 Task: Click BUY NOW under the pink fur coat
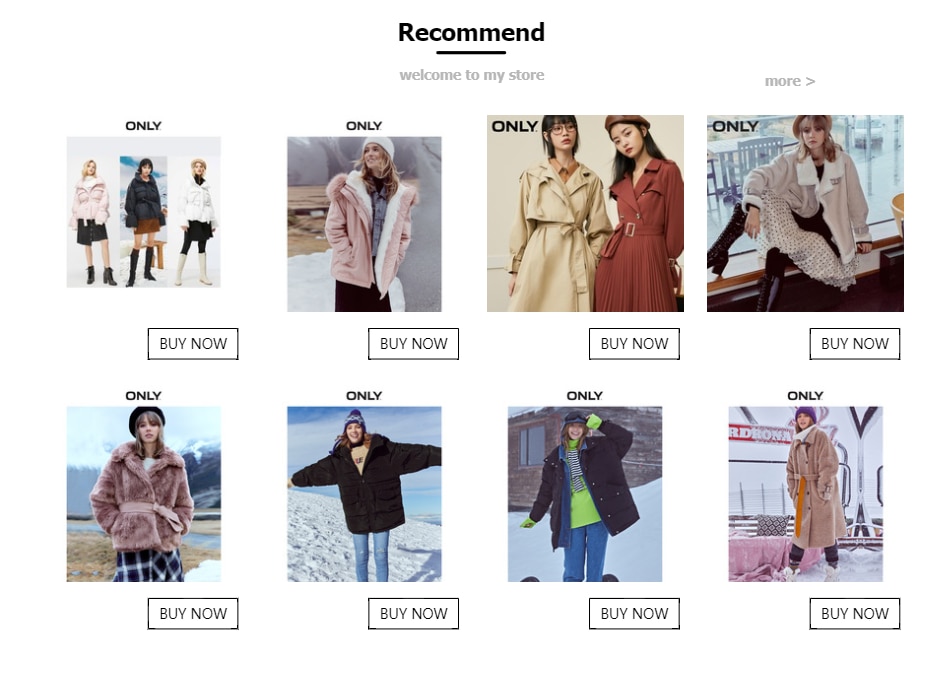(x=193, y=614)
